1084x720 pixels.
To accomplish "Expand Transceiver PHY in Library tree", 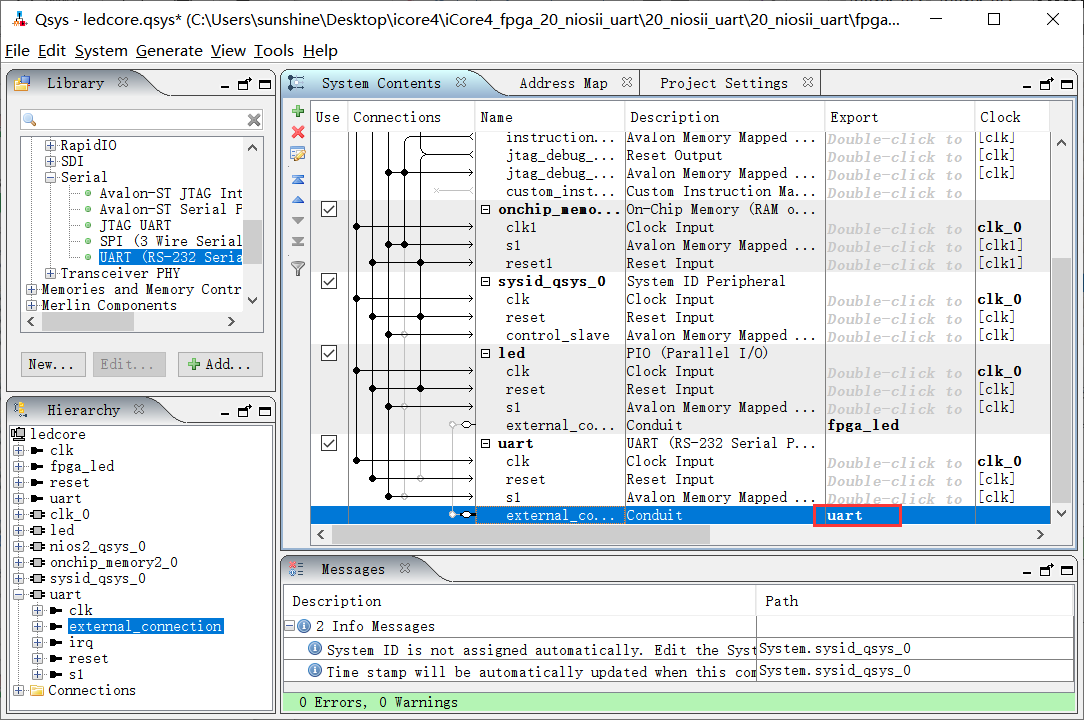I will [50, 273].
